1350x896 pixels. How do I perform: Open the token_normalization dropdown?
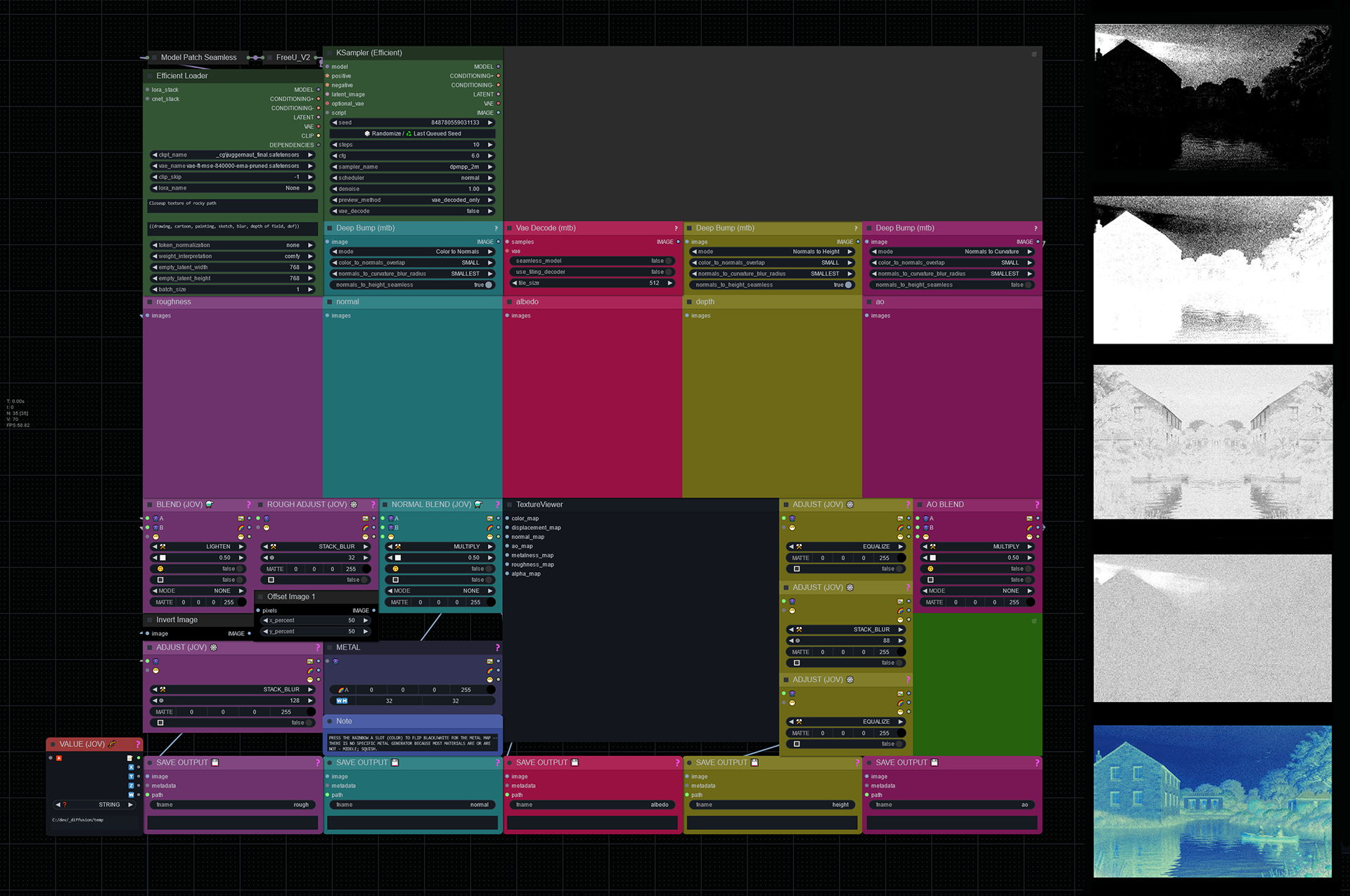[233, 245]
